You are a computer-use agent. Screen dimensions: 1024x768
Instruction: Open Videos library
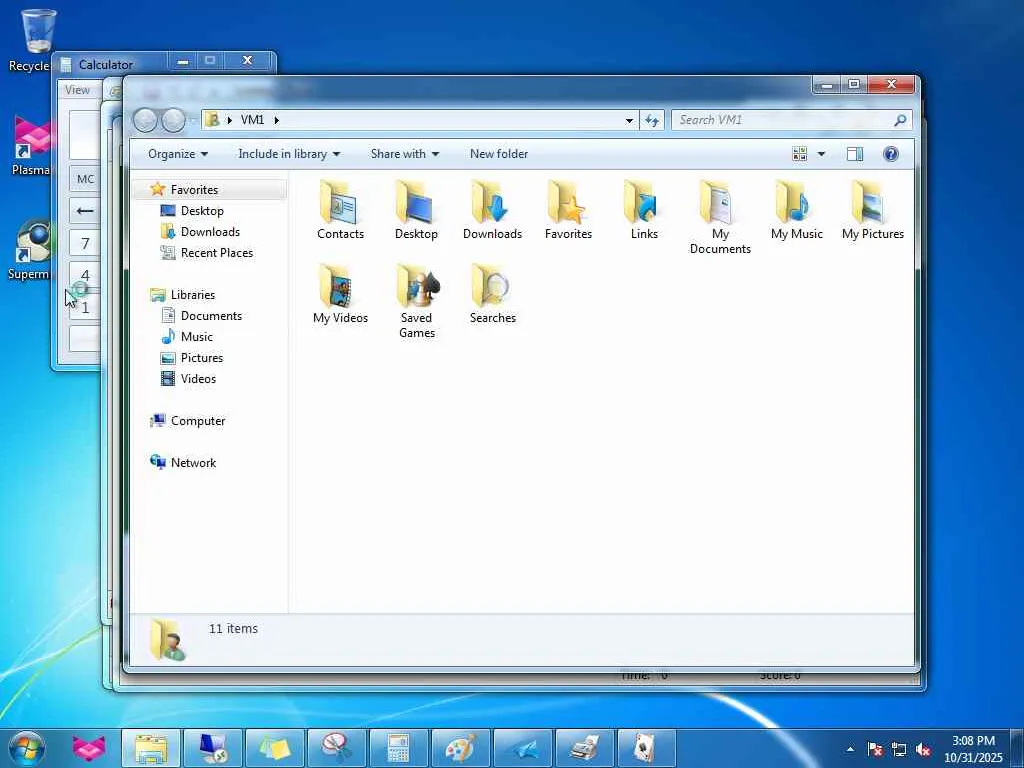(198, 379)
